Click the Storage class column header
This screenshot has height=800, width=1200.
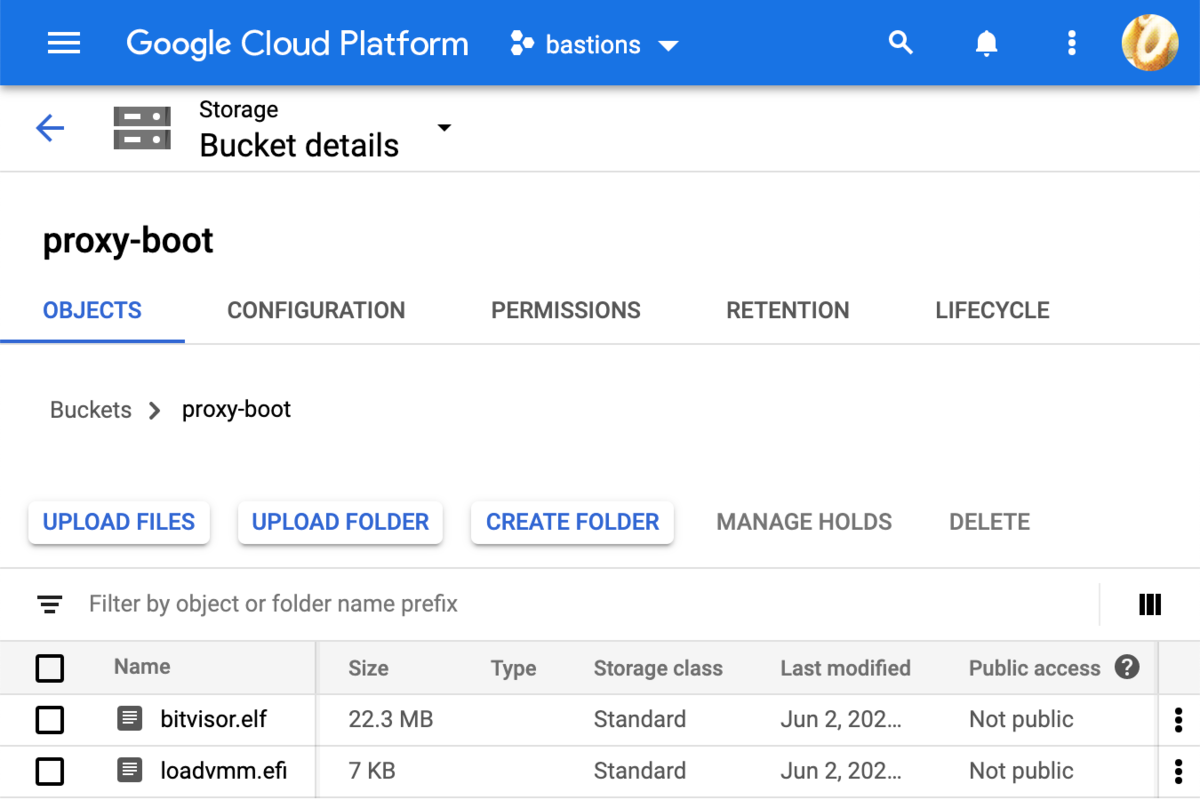click(x=658, y=668)
